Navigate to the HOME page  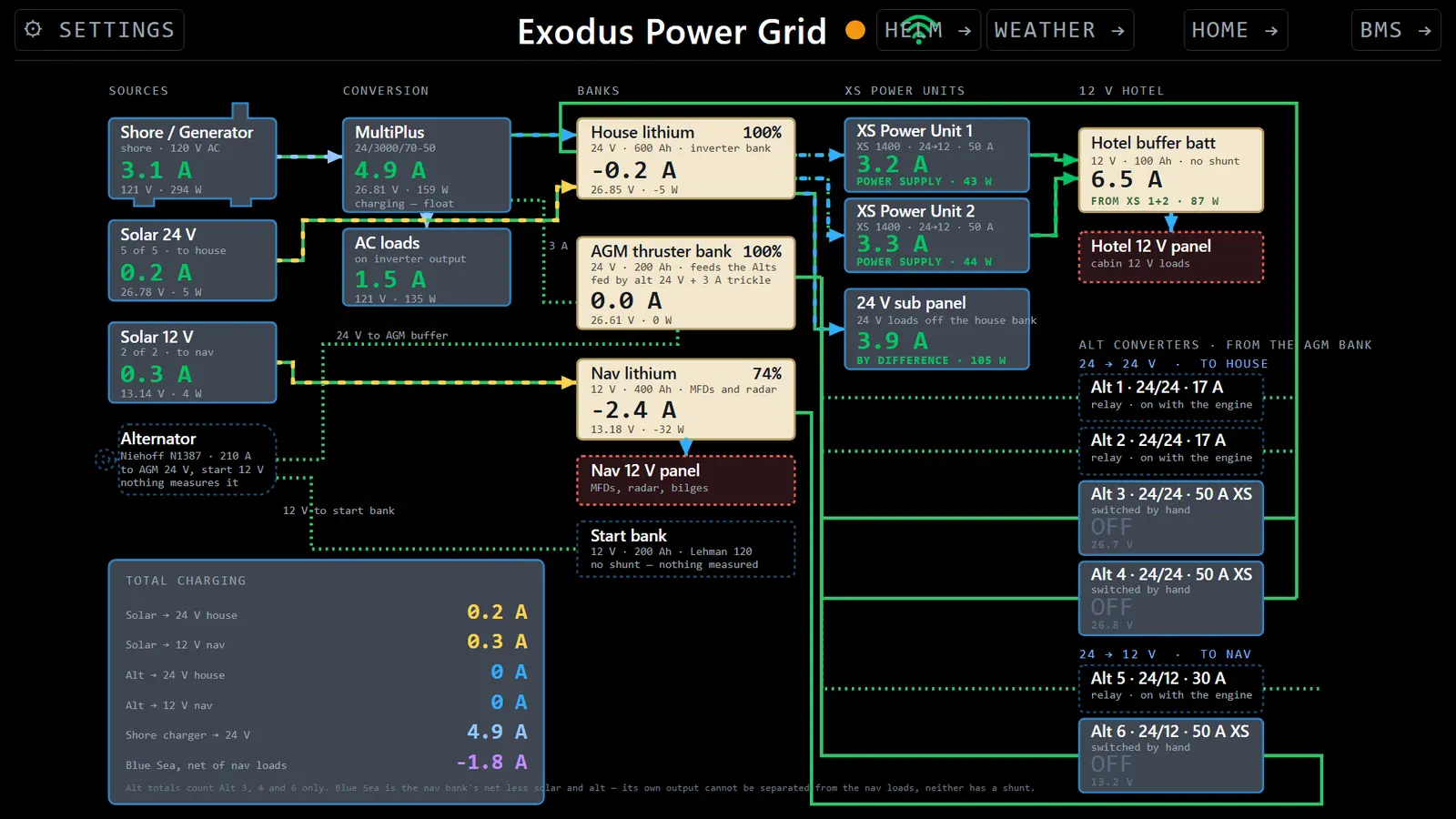coord(1236,30)
